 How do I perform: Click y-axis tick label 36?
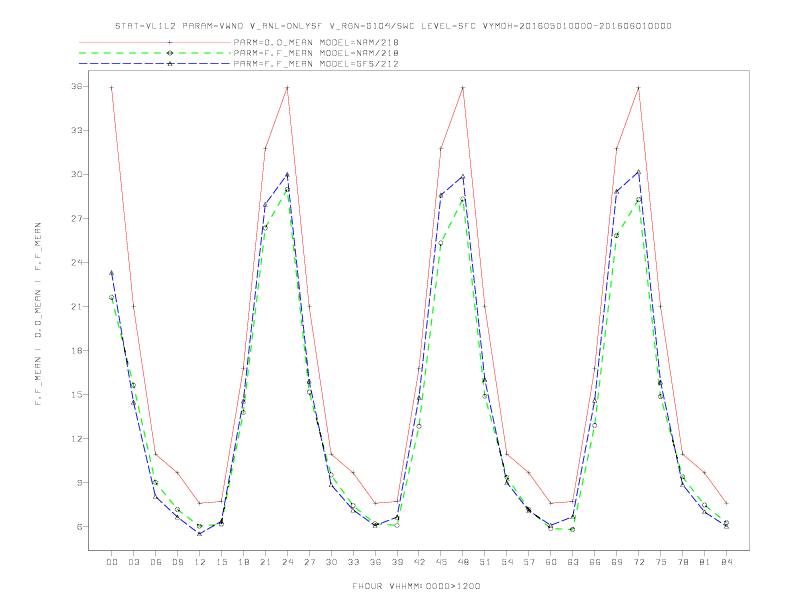tap(77, 86)
